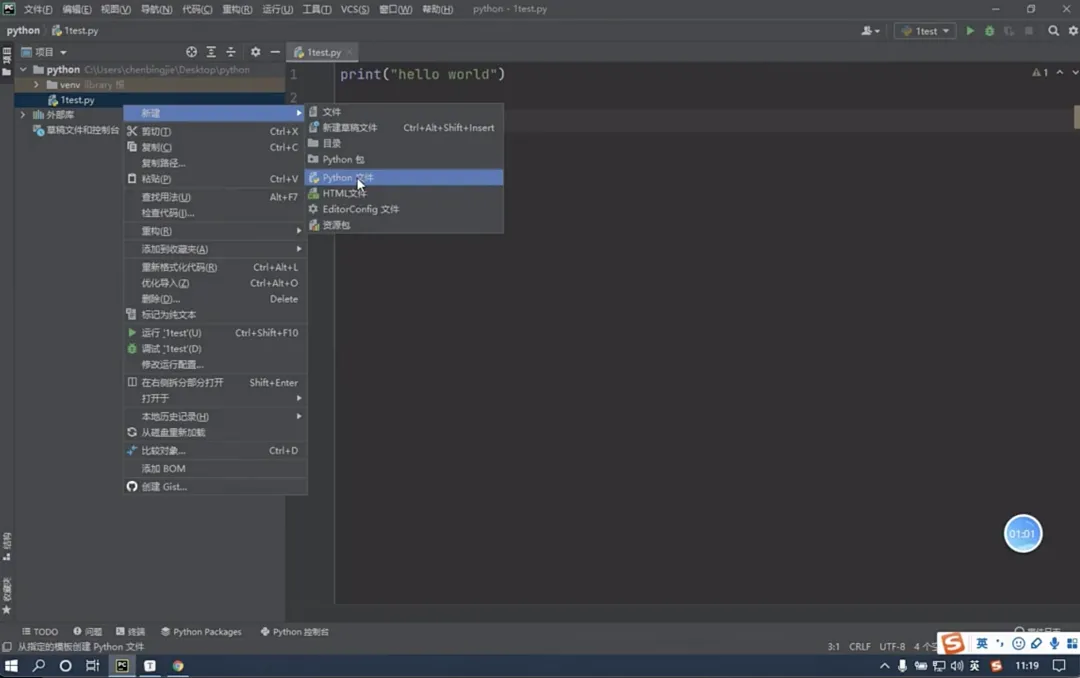Click Run with Coverage icon in toolbar
Image resolution: width=1080 pixels, height=678 pixels.
(x=1009, y=31)
